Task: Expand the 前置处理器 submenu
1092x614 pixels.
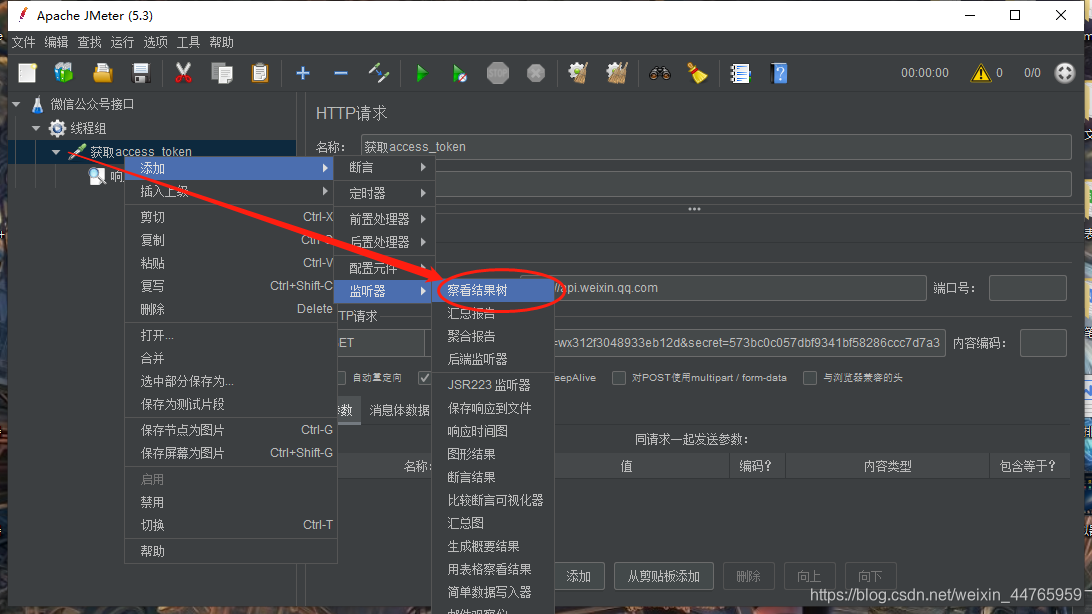Action: click(x=384, y=219)
